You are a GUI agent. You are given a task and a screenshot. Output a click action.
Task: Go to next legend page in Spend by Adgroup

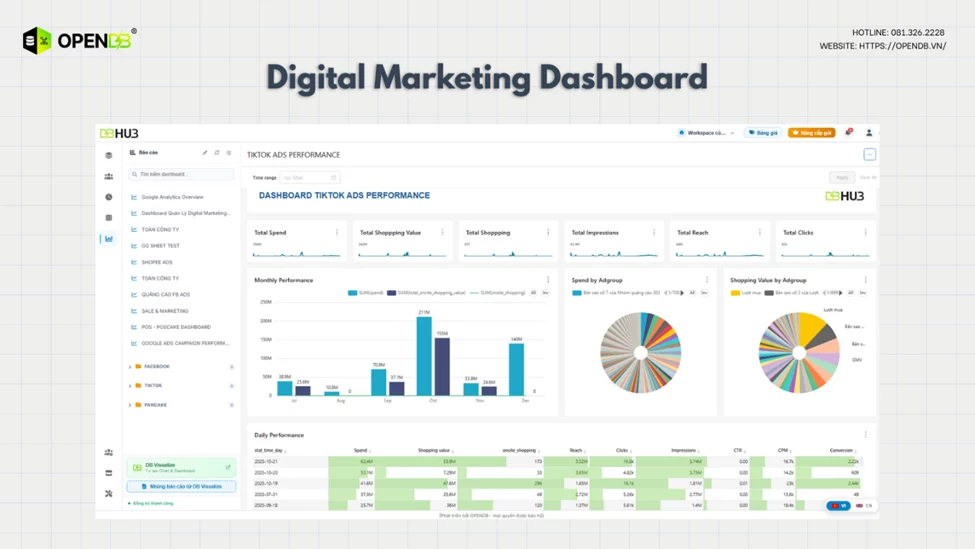pyautogui.click(x=683, y=293)
